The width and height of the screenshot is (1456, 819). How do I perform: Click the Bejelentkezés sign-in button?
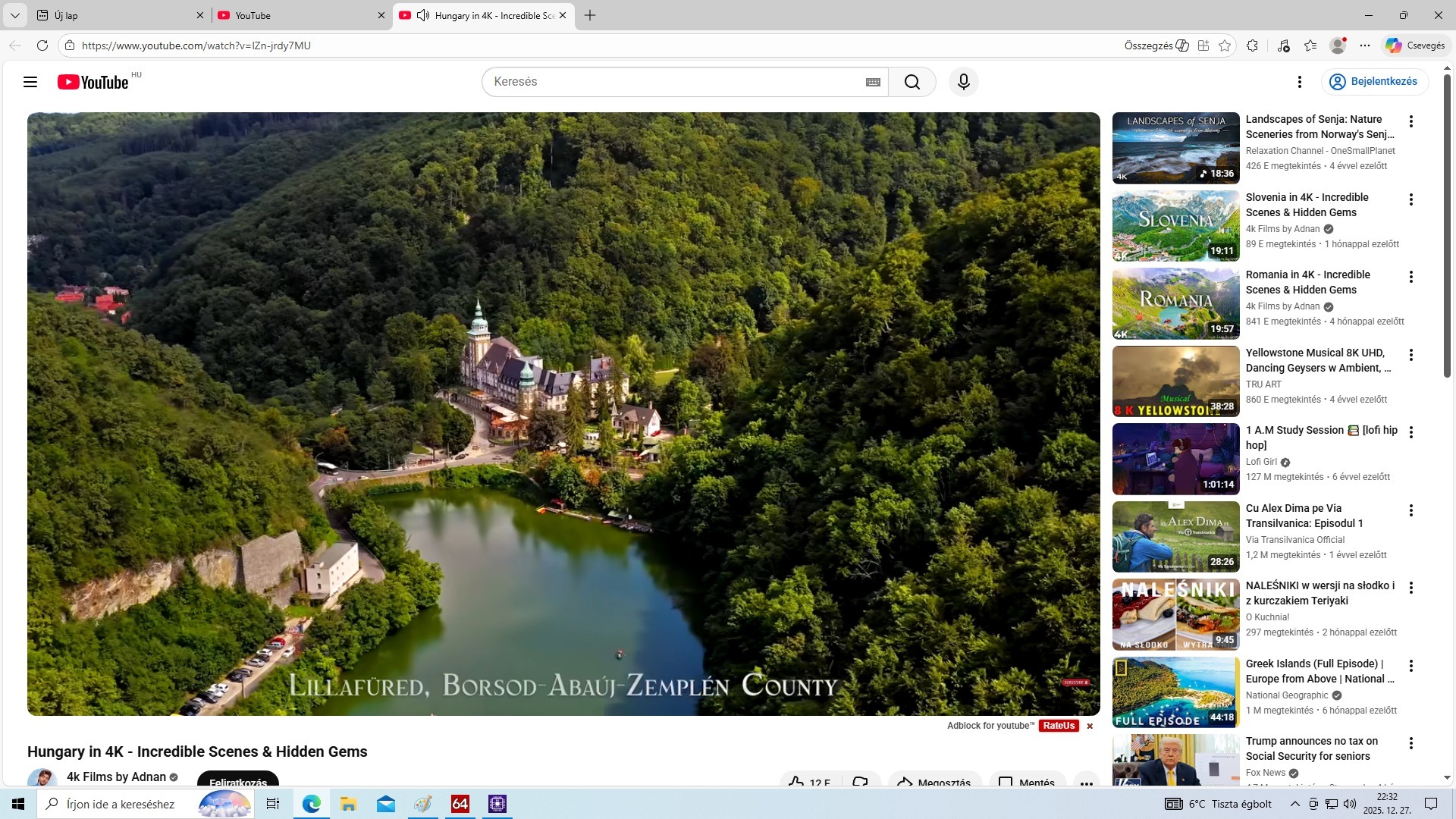pyautogui.click(x=1375, y=82)
